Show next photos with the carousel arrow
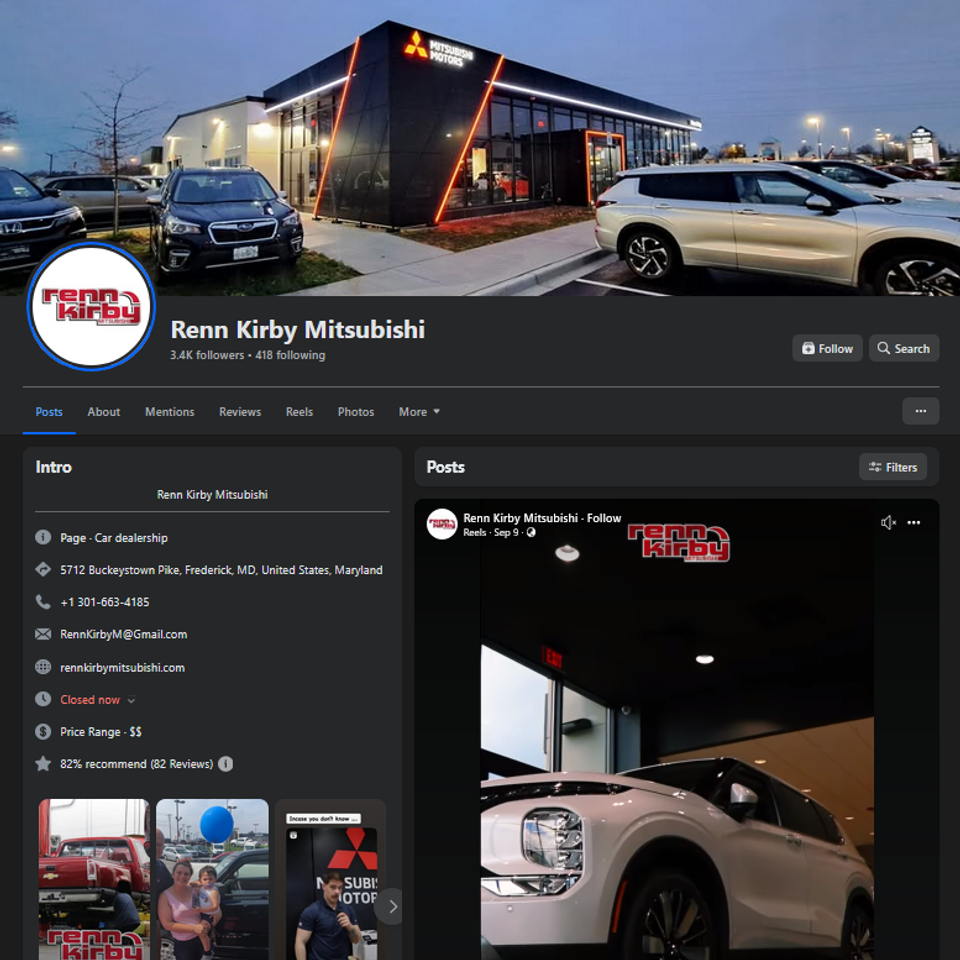The width and height of the screenshot is (960, 960). 392,906
